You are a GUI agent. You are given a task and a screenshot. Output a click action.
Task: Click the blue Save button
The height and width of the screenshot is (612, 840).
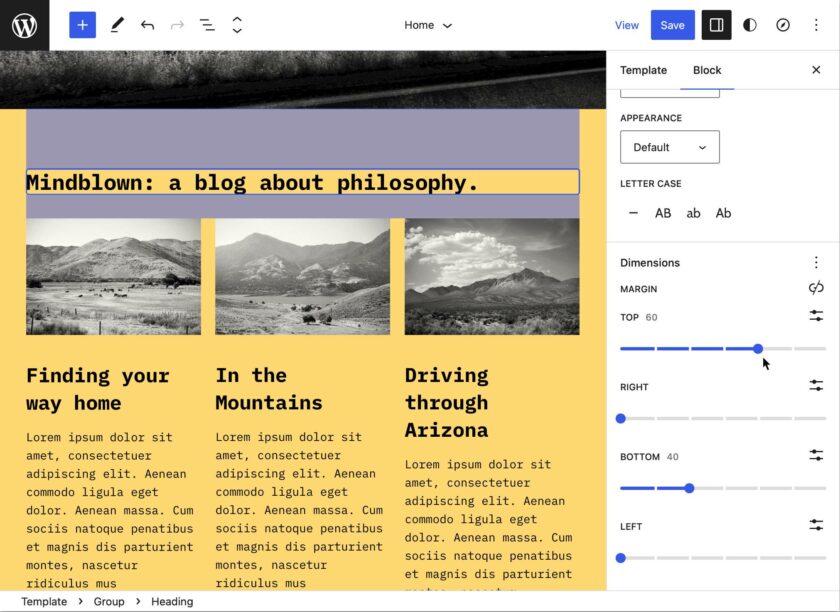[672, 25]
